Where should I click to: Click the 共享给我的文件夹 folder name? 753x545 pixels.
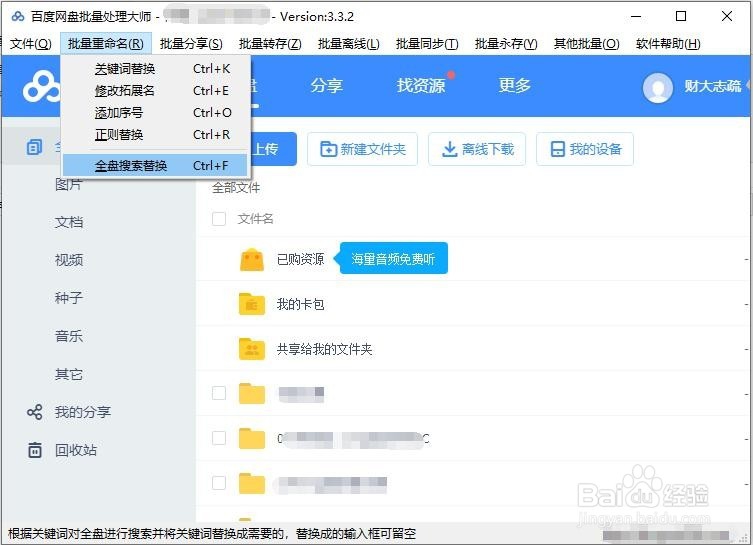point(325,349)
